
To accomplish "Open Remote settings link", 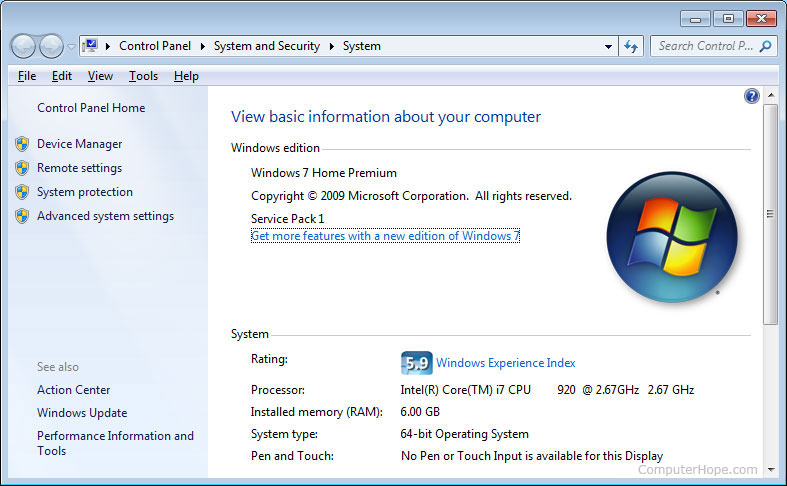I will [x=79, y=168].
